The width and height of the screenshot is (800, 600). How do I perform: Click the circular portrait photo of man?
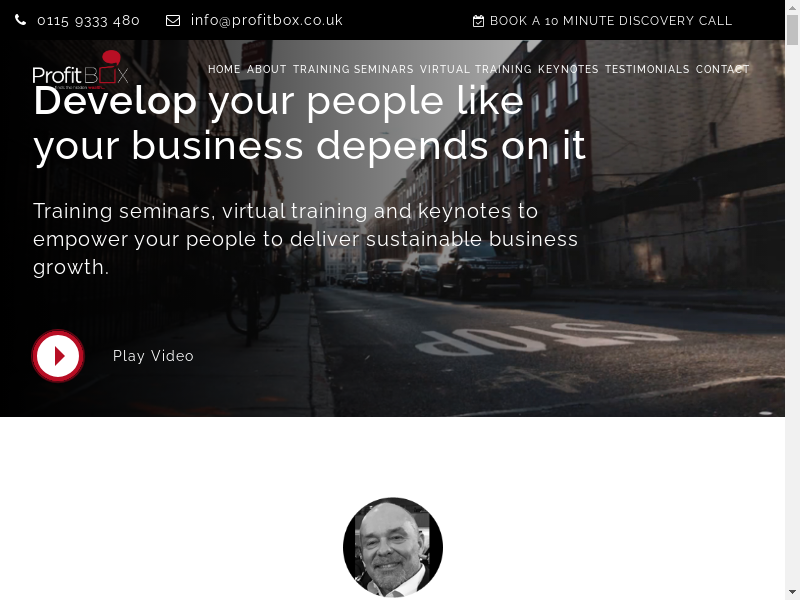point(393,547)
